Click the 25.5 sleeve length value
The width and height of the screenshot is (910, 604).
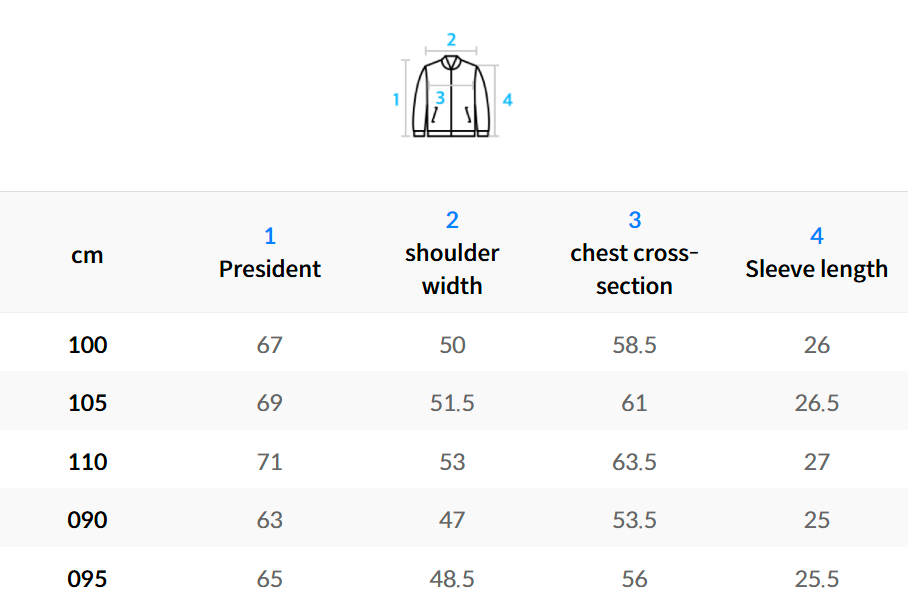click(817, 578)
